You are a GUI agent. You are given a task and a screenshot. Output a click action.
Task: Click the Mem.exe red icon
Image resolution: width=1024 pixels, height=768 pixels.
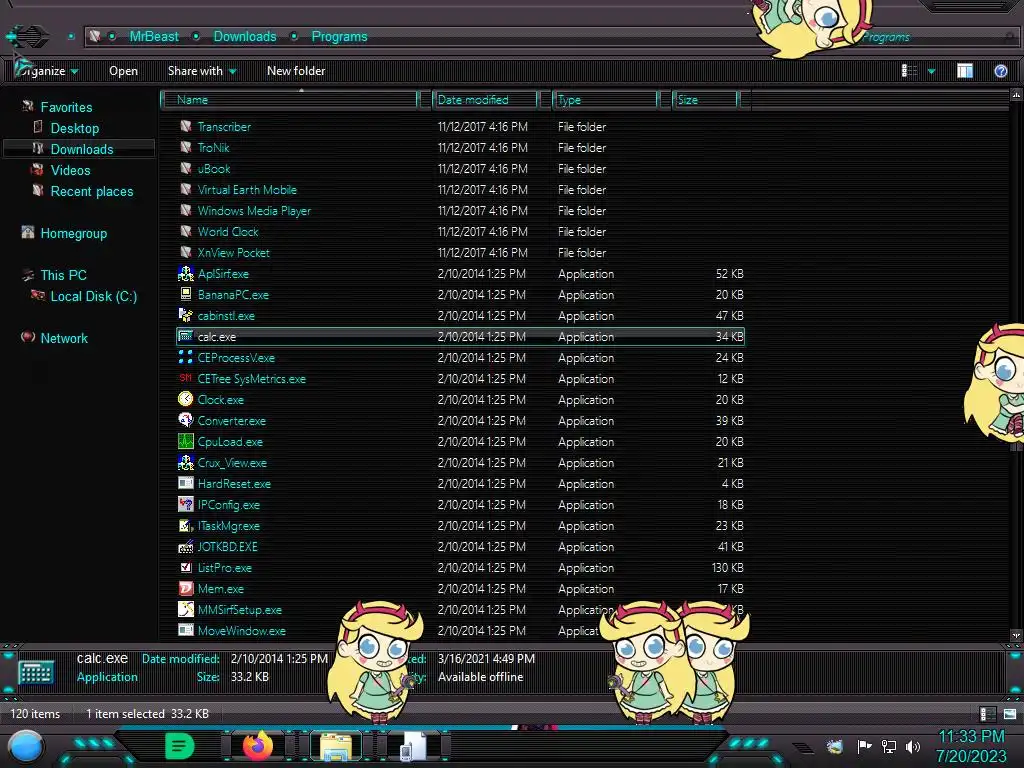tap(185, 588)
